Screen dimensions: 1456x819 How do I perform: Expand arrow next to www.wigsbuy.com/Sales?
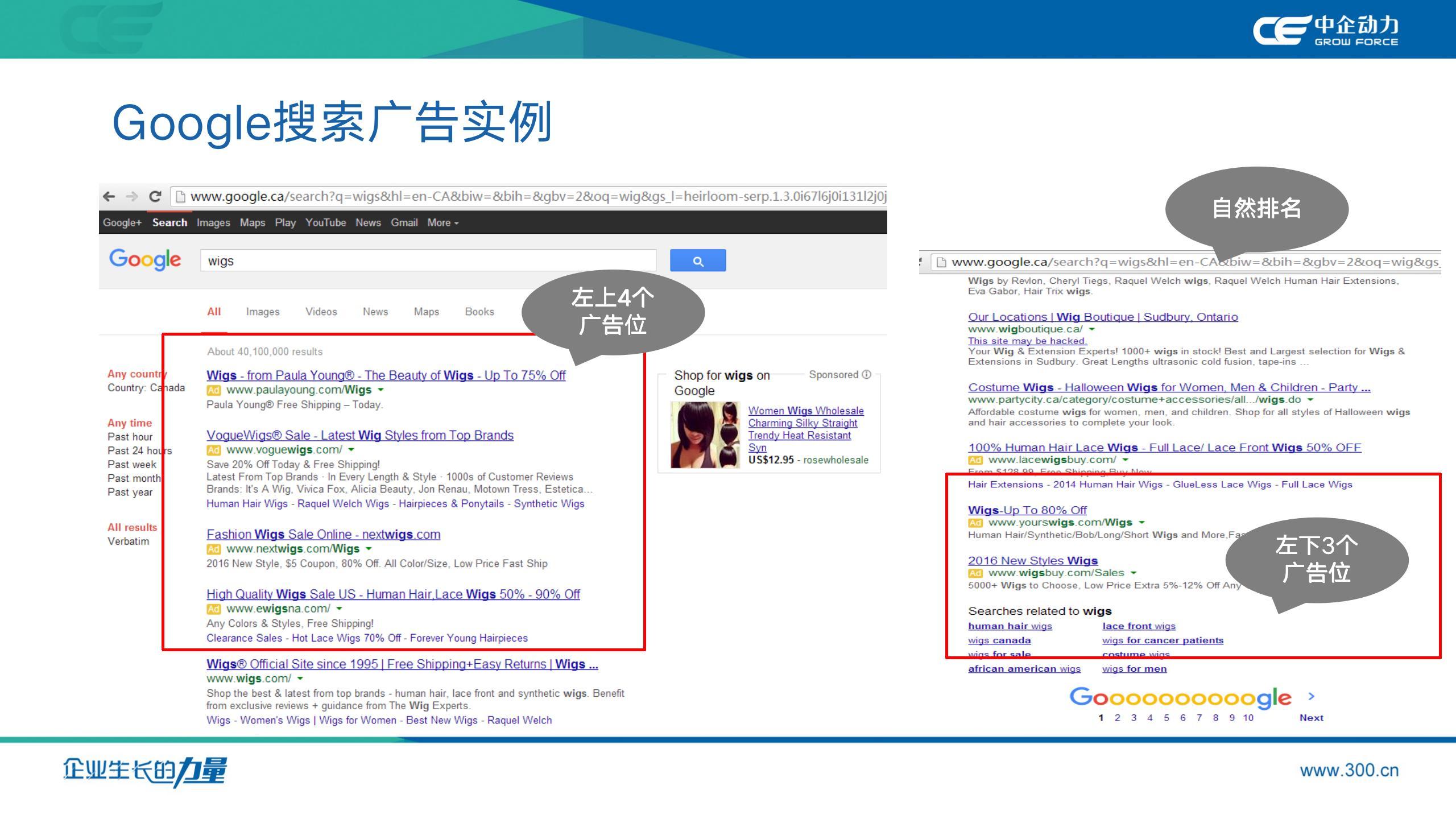point(1134,573)
